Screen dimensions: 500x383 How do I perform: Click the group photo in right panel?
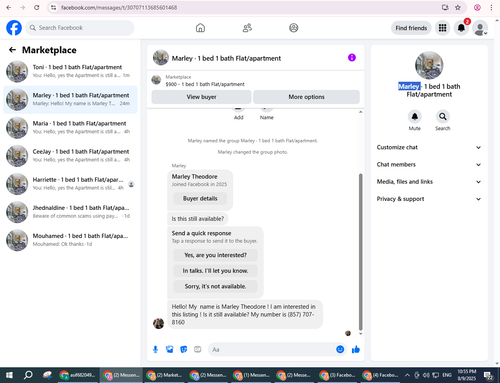click(x=429, y=65)
